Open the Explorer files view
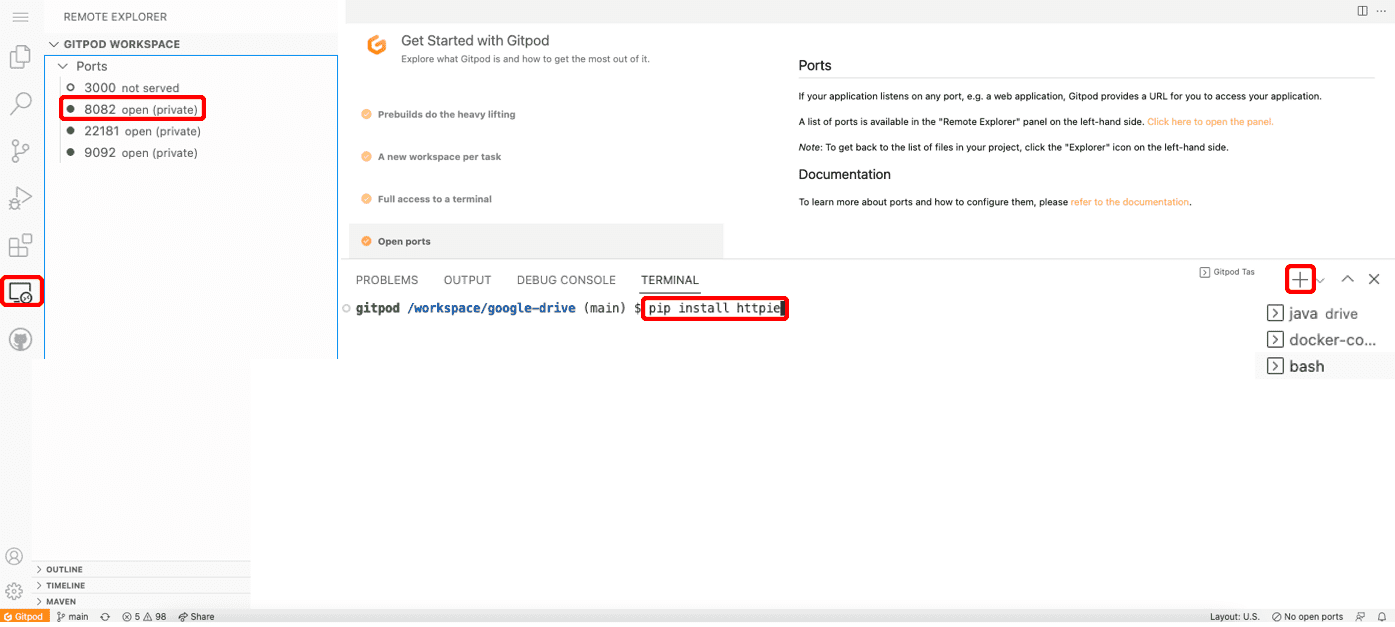Screen dimensions: 1395x627 click(x=20, y=57)
